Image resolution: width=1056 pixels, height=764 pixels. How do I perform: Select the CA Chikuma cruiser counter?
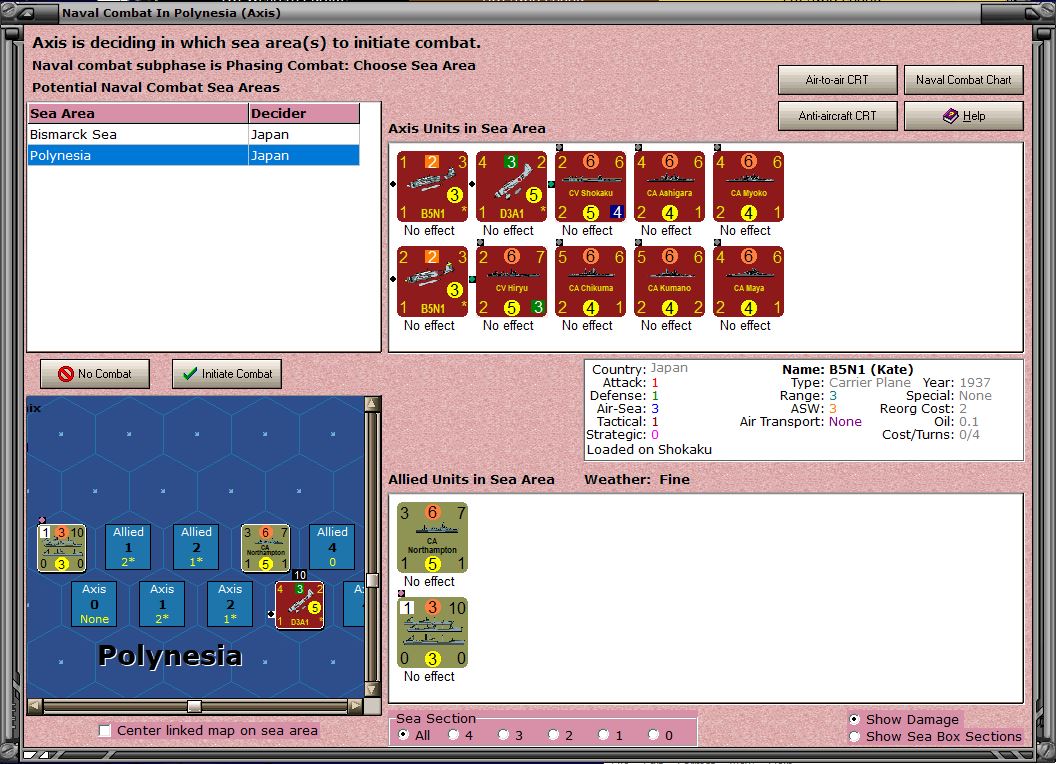coord(591,281)
